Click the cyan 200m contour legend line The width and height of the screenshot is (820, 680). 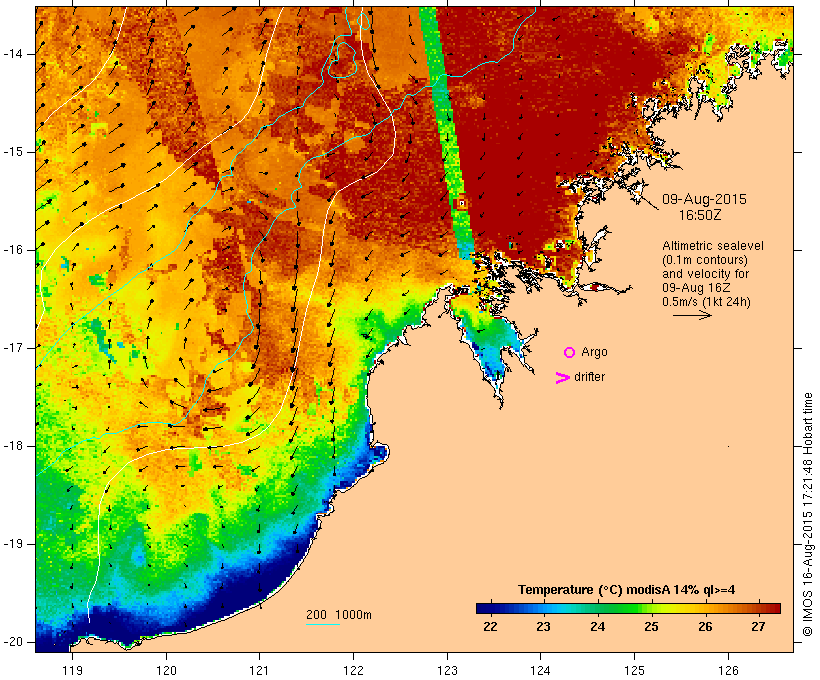click(323, 625)
